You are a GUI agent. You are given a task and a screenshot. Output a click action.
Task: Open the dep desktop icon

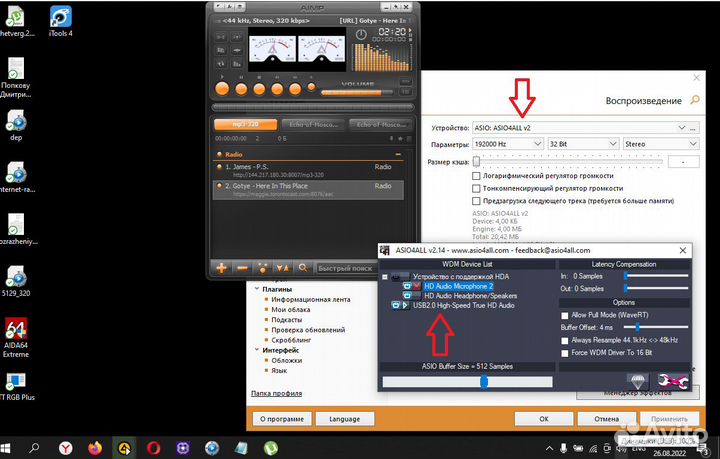click(16, 125)
